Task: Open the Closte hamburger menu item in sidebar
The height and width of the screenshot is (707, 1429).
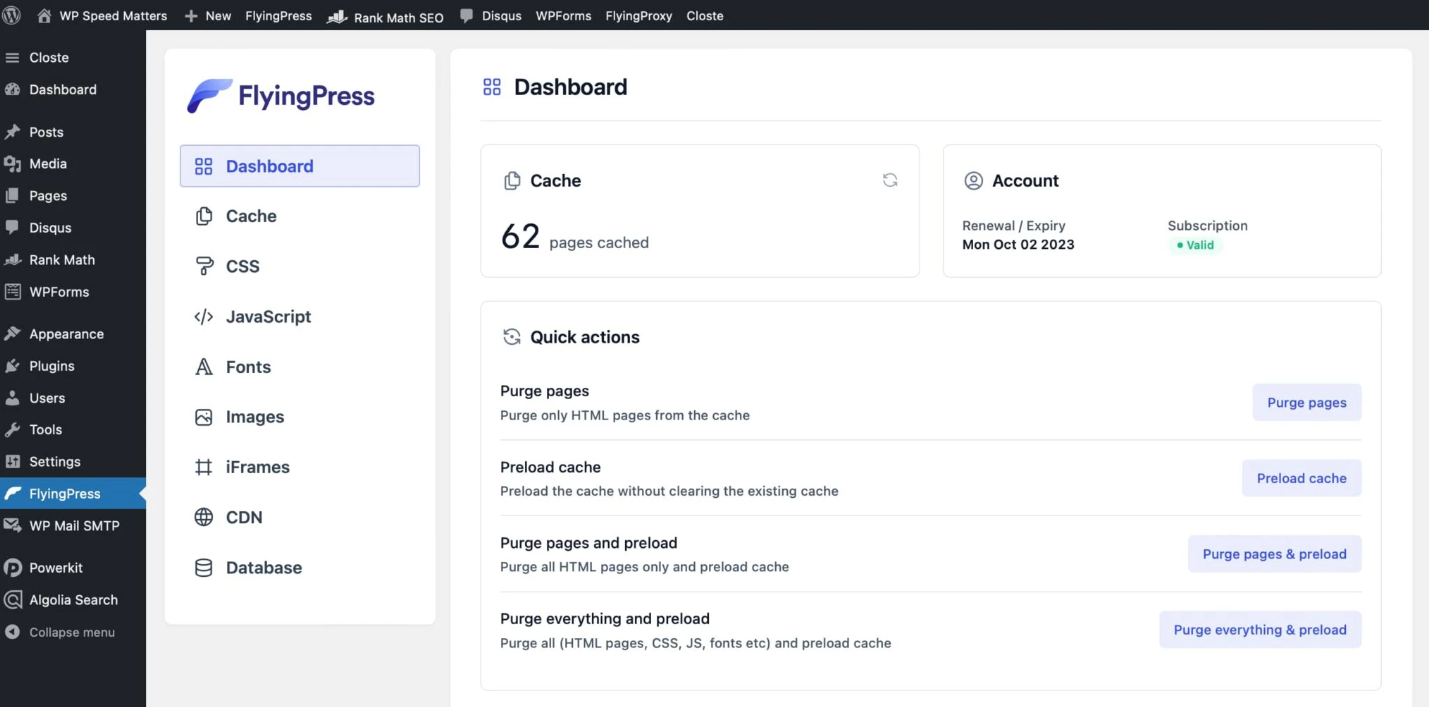Action: (73, 58)
